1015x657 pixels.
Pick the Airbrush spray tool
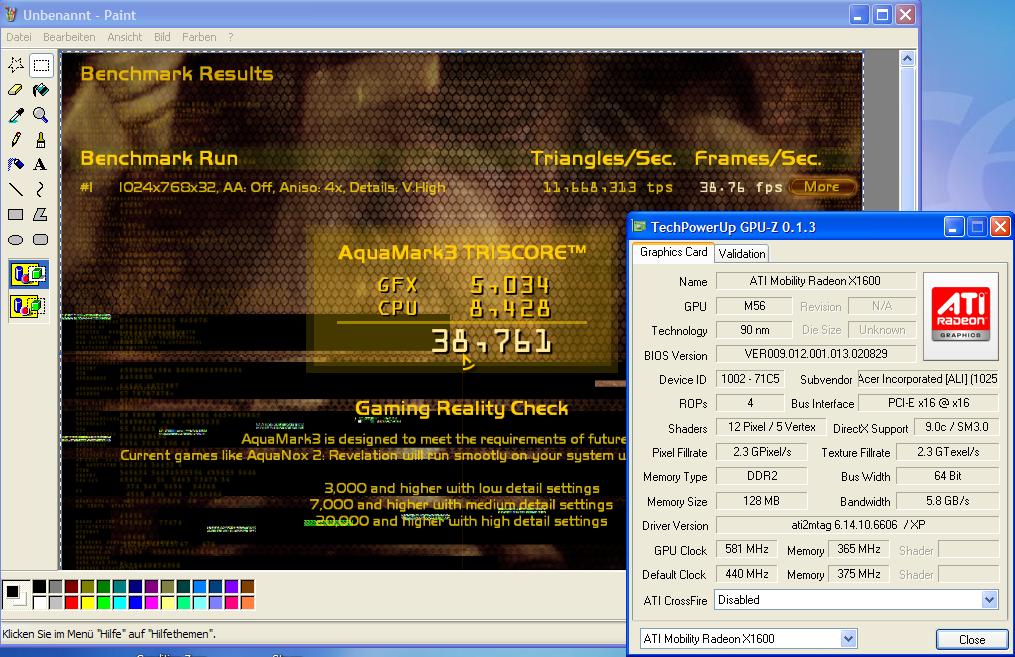[16, 164]
